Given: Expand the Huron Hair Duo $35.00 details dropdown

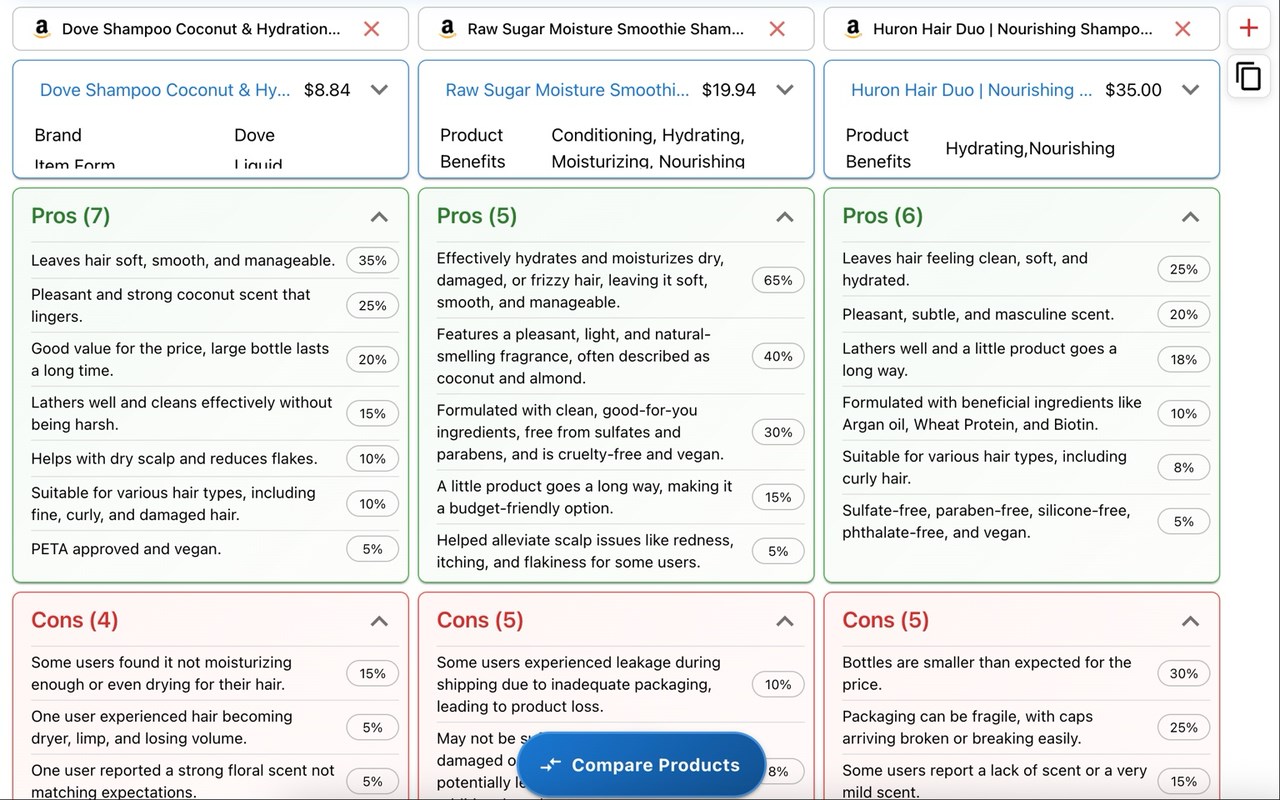Looking at the screenshot, I should coord(1190,90).
